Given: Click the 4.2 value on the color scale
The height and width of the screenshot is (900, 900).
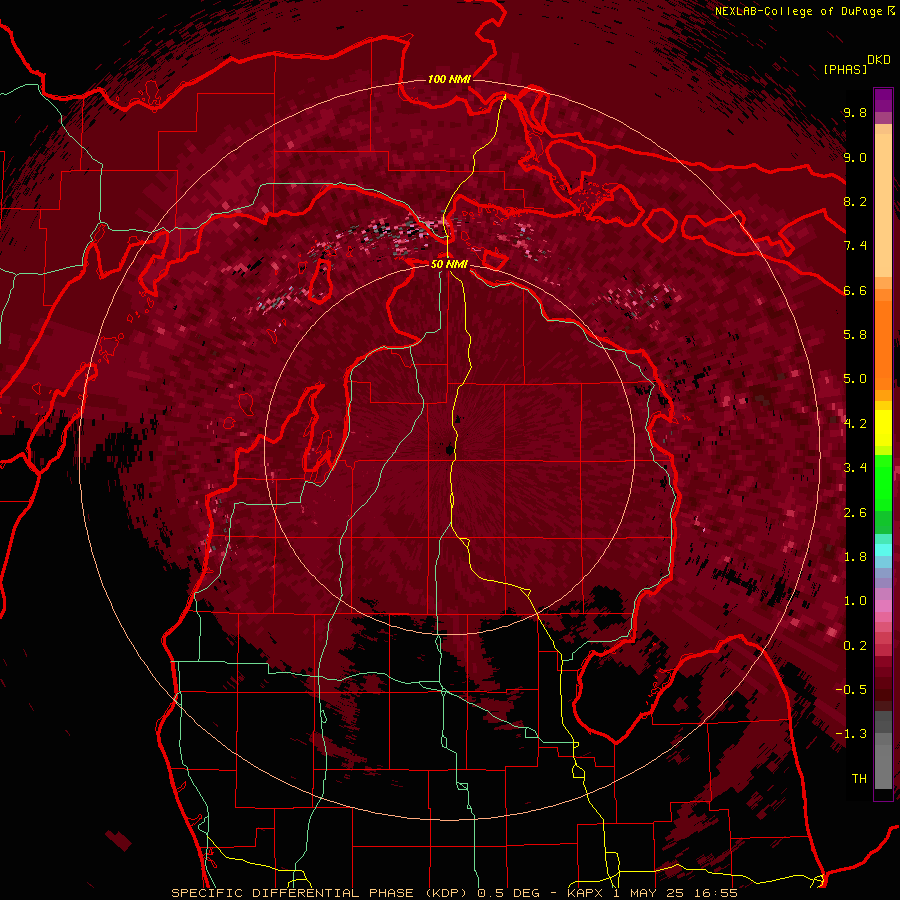Looking at the screenshot, I should 855,424.
